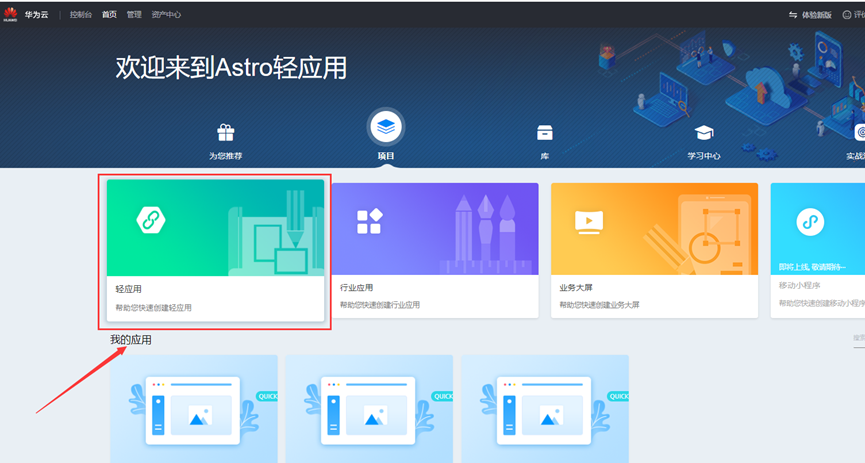Open the 移动小程序 card title
Screen dimensions: 865x463
[799, 285]
